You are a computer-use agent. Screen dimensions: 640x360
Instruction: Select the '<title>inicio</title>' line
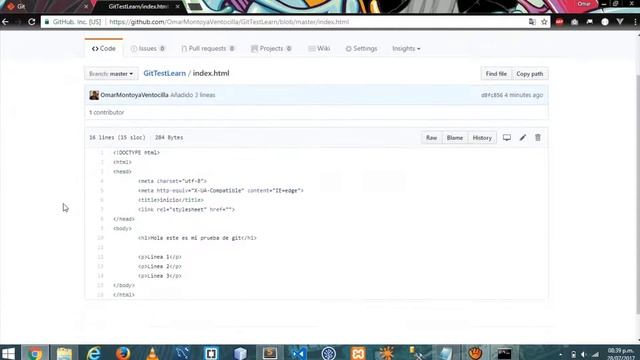[171, 200]
